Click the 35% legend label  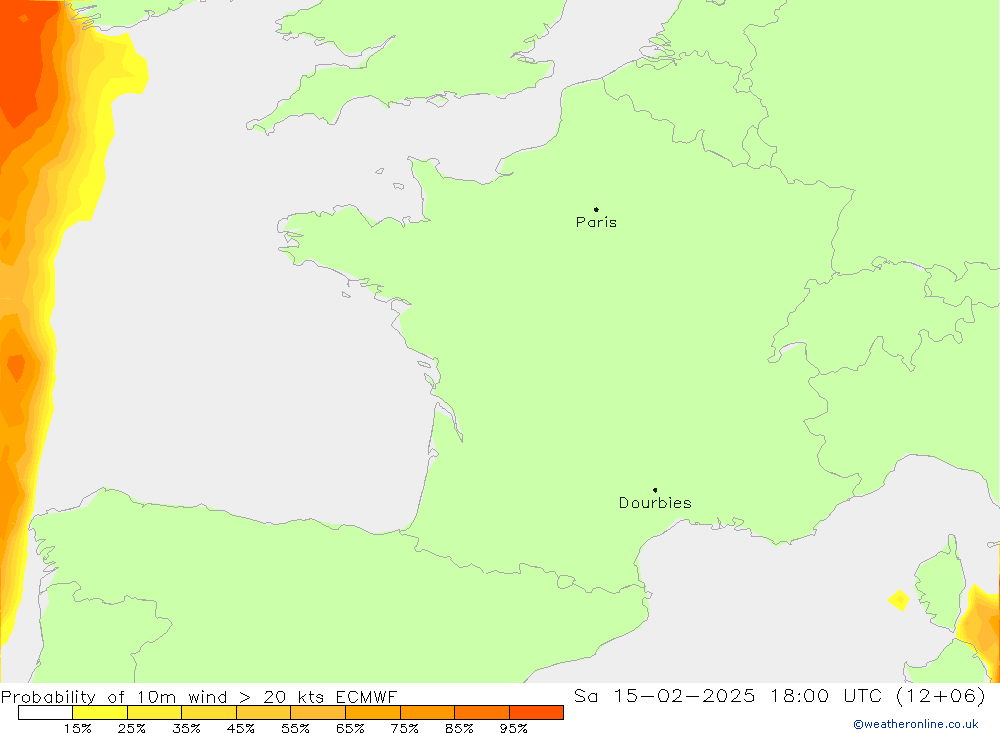tap(186, 728)
